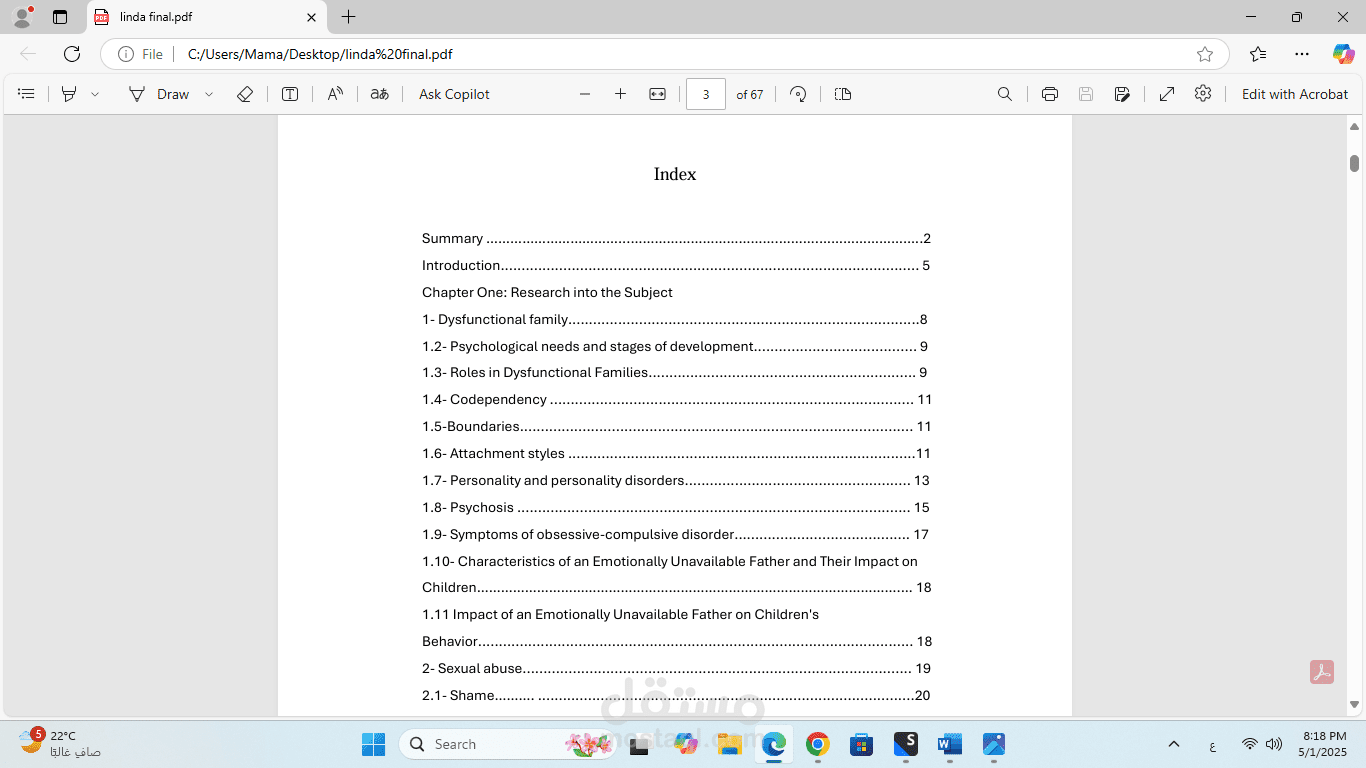
Task: Open Find in document search
Action: 1005,94
